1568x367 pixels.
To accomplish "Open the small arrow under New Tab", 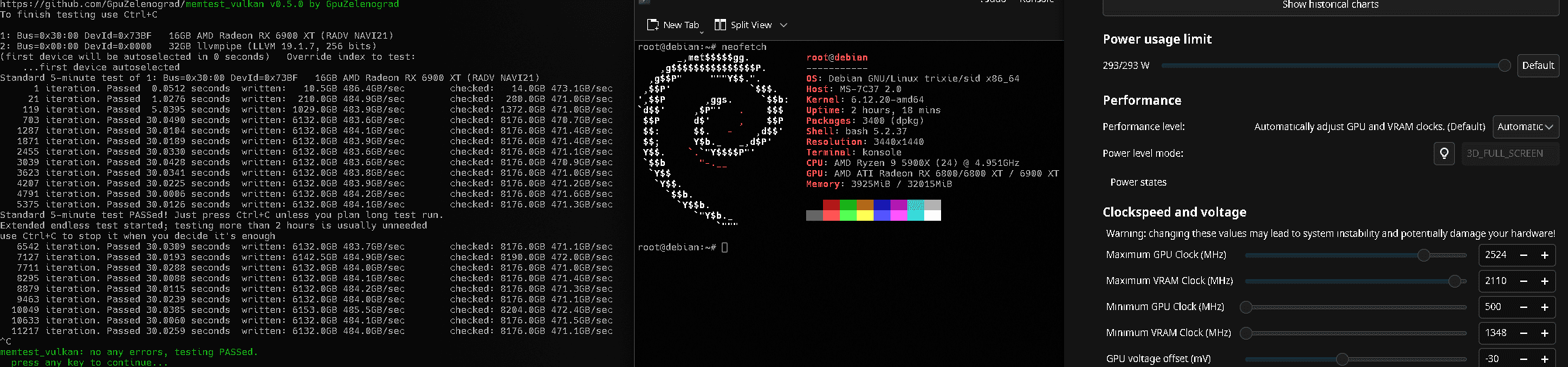I will click(x=701, y=32).
